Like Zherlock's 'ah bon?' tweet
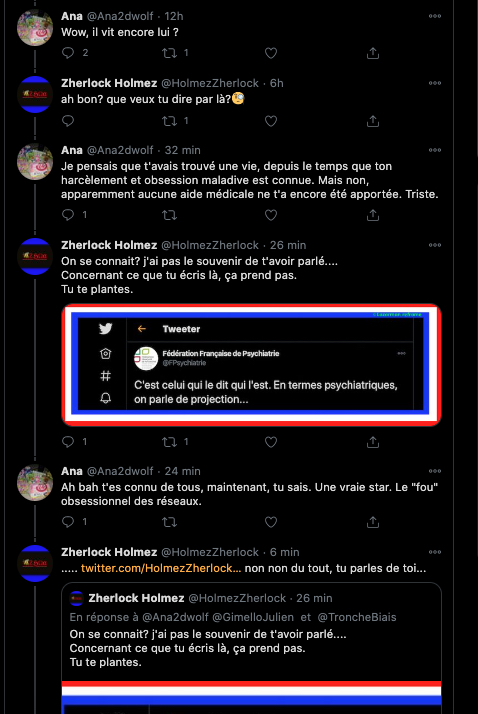Screen dimensions: 478x714 tap(271, 121)
